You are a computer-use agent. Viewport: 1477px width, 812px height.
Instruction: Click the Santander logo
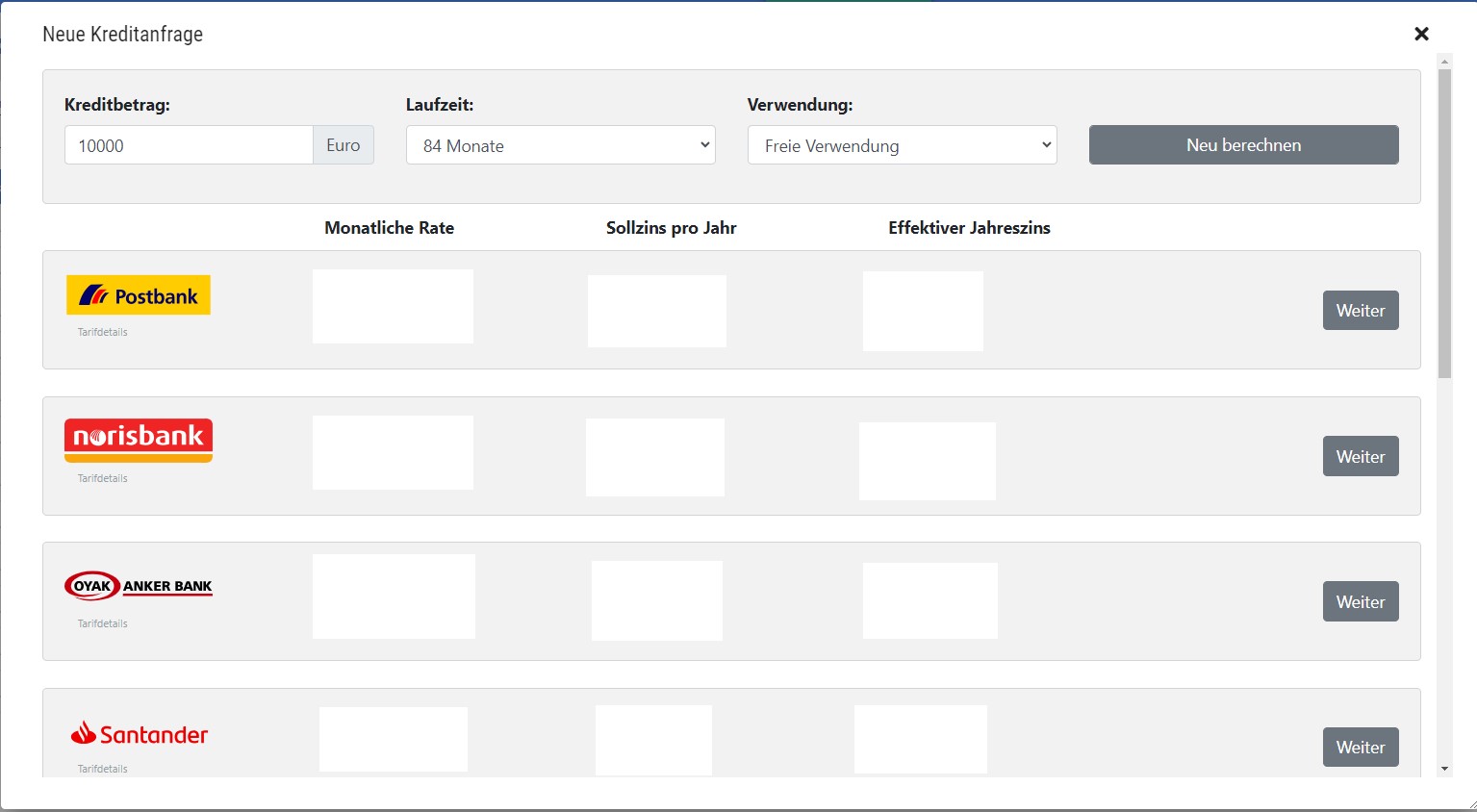pyautogui.click(x=139, y=734)
